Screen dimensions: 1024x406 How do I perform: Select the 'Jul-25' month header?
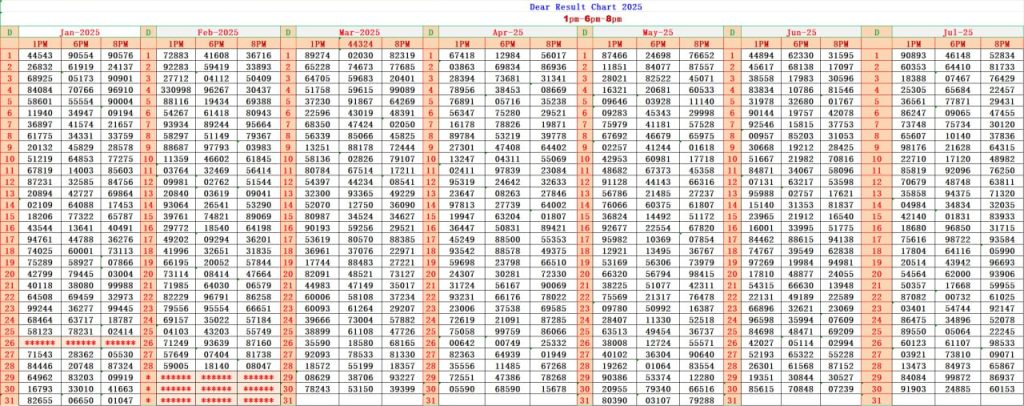coord(957,32)
